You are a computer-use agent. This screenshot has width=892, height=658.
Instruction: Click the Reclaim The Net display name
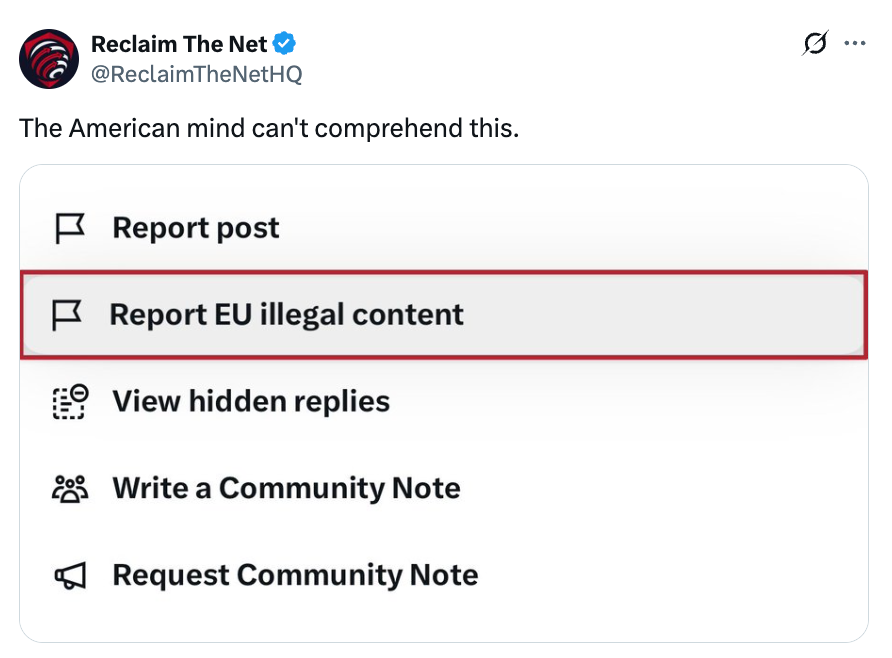pos(178,43)
